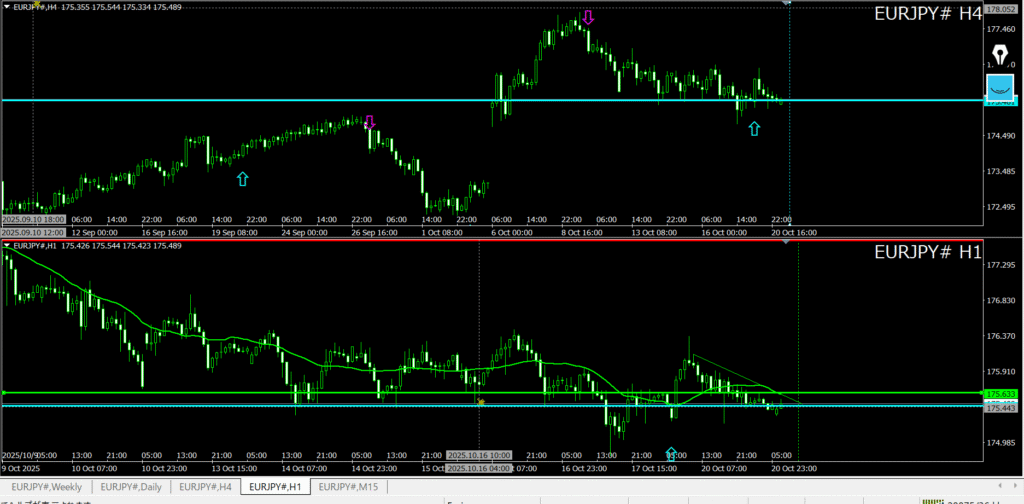The height and width of the screenshot is (504, 1024).
Task: Open the EURJPY#,H4 chart tab
Action: coord(206,486)
